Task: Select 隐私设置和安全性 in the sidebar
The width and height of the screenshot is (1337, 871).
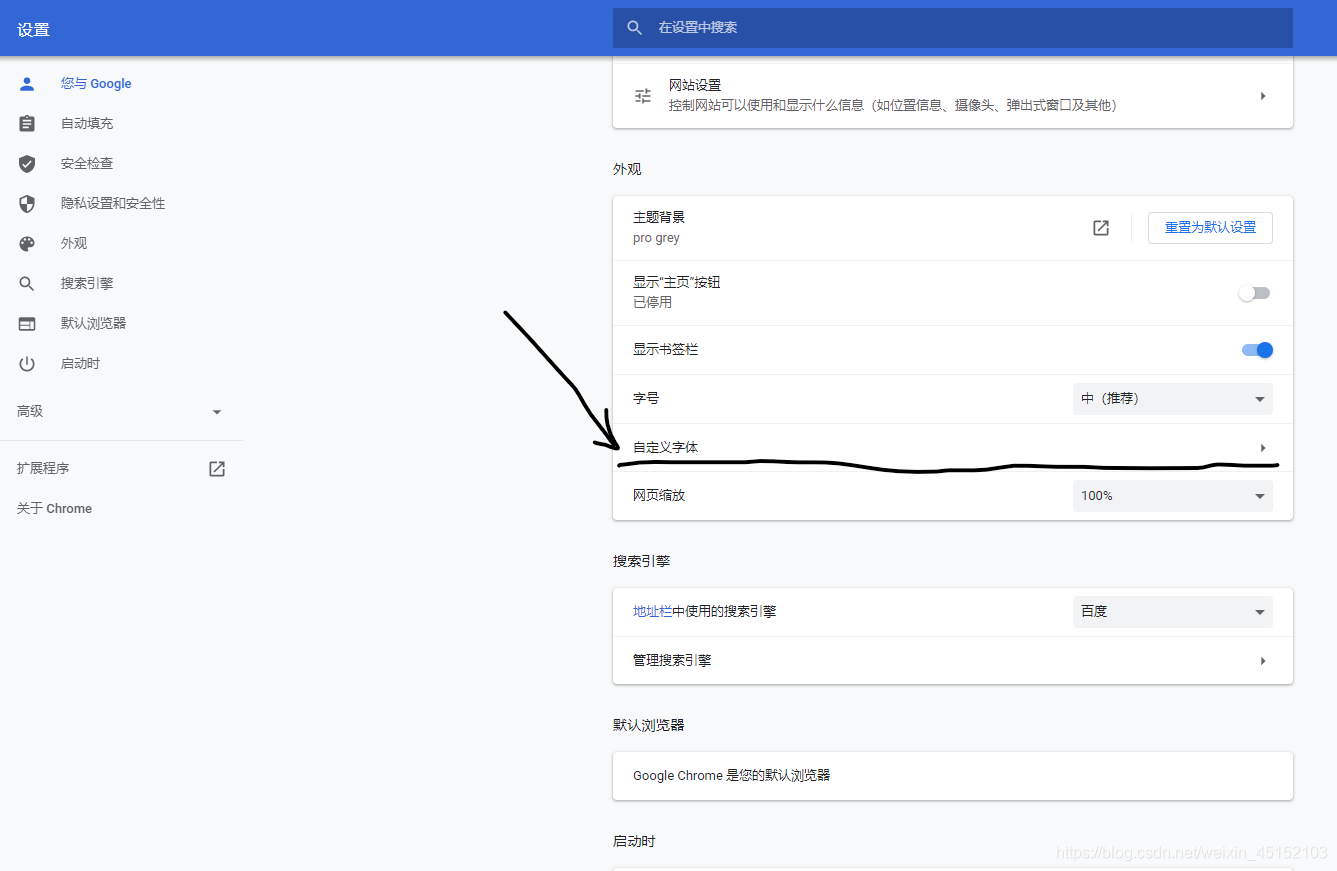Action: (113, 204)
